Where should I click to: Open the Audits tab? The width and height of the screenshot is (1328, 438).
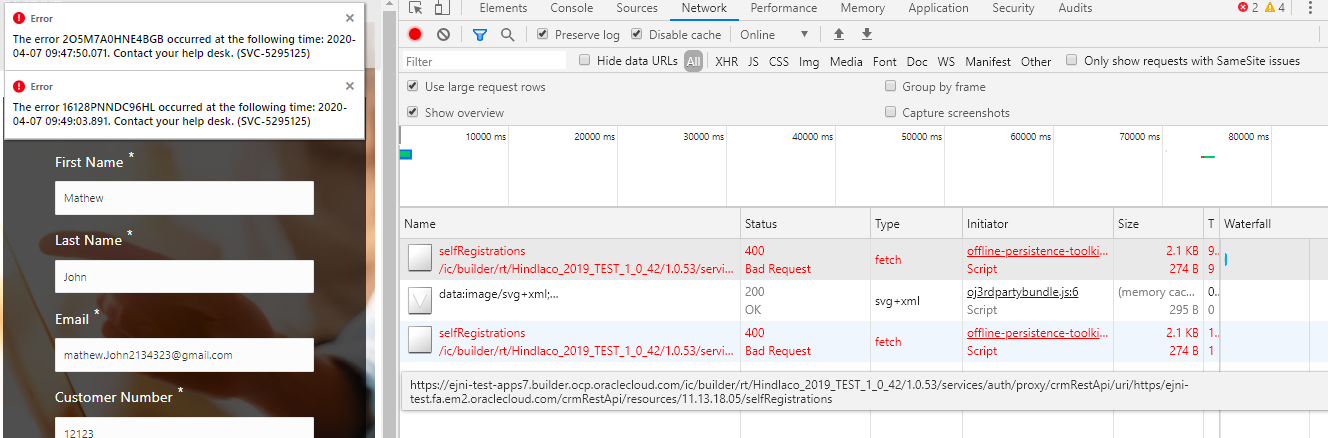pyautogui.click(x=1075, y=8)
